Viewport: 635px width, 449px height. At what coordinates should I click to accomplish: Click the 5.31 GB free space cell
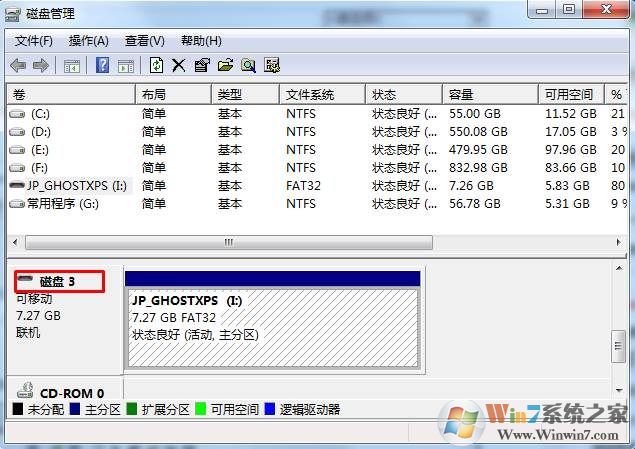567,204
